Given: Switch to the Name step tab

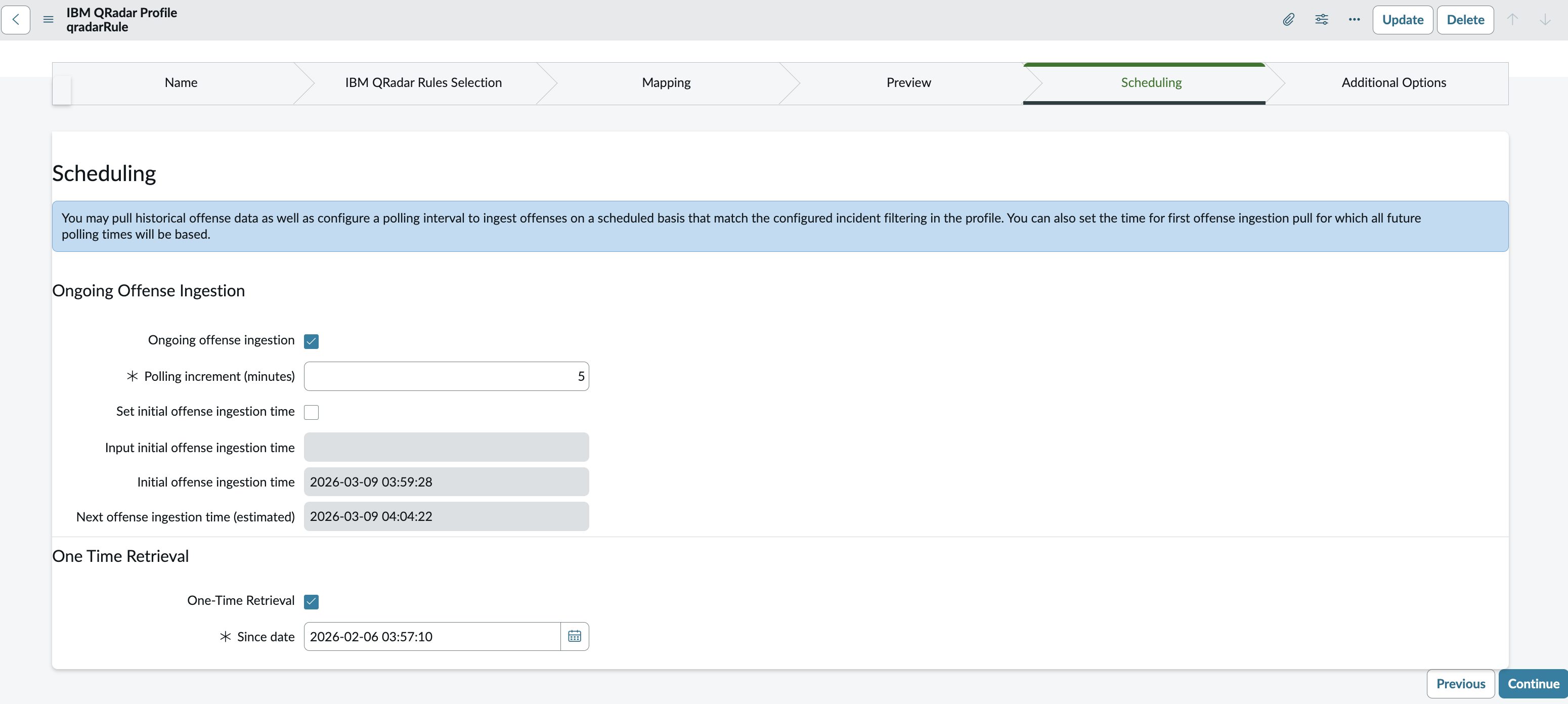Looking at the screenshot, I should pos(181,83).
